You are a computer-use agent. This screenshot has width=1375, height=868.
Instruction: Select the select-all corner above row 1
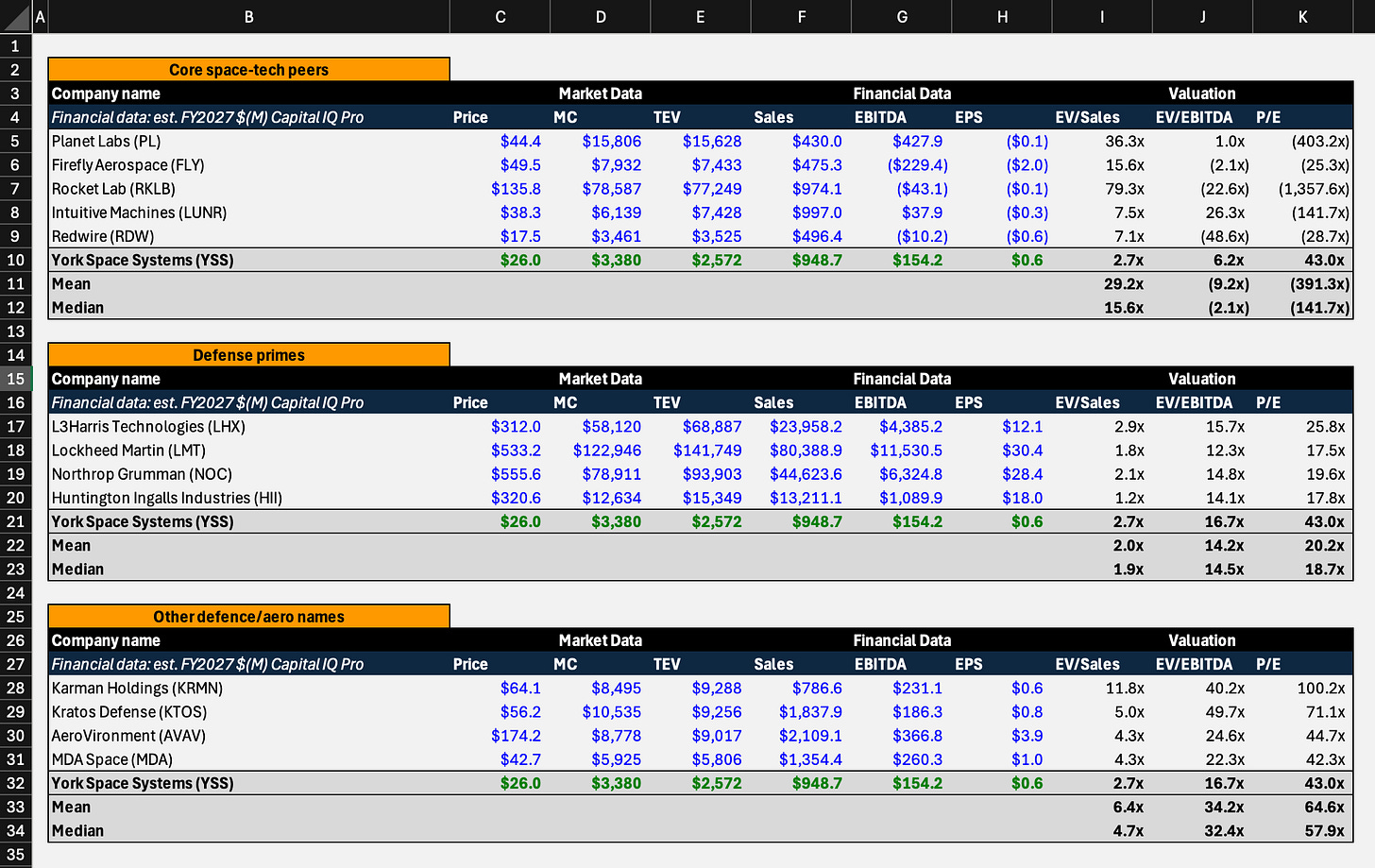15,16
